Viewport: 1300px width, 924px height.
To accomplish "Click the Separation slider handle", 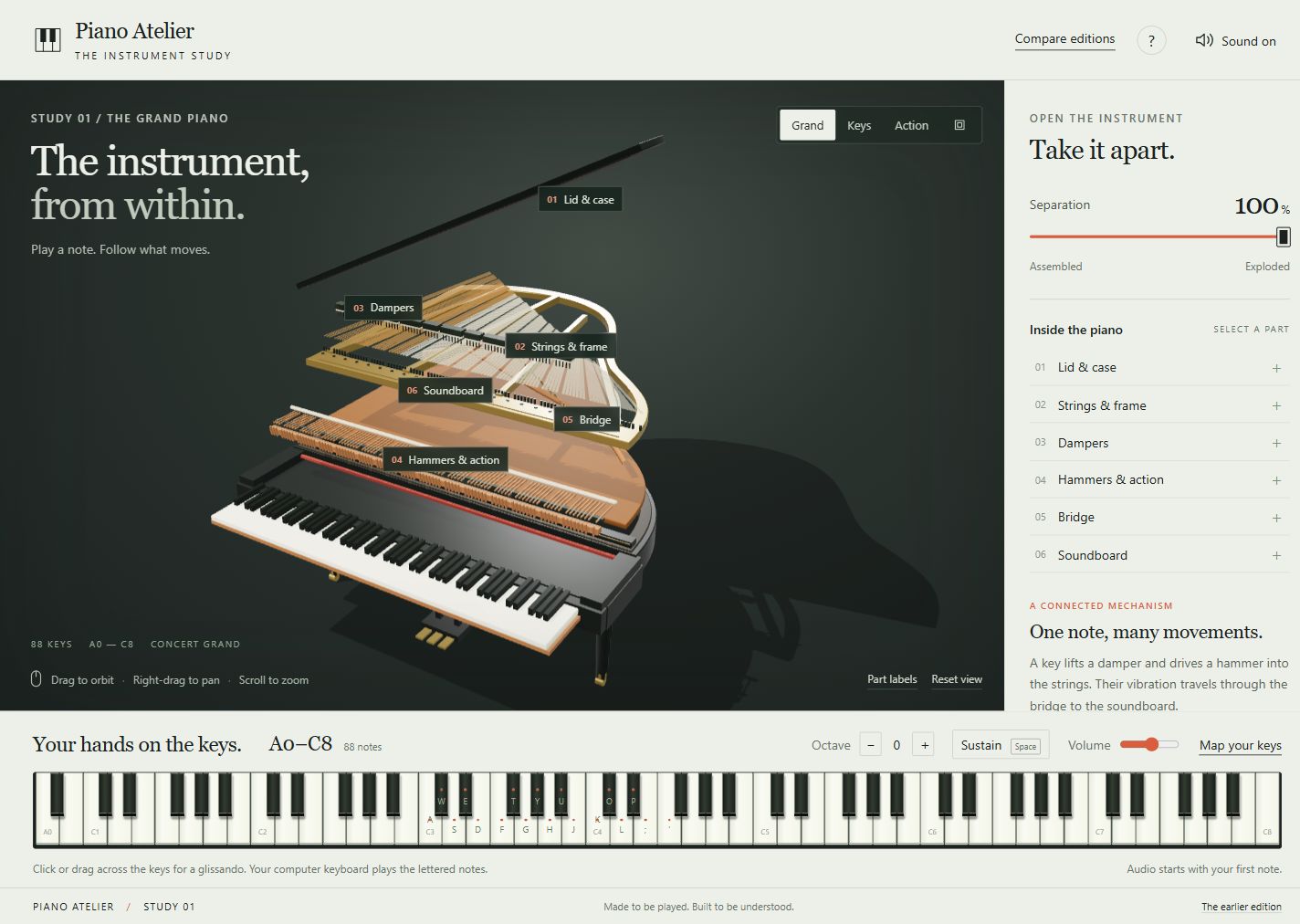I will (1283, 237).
